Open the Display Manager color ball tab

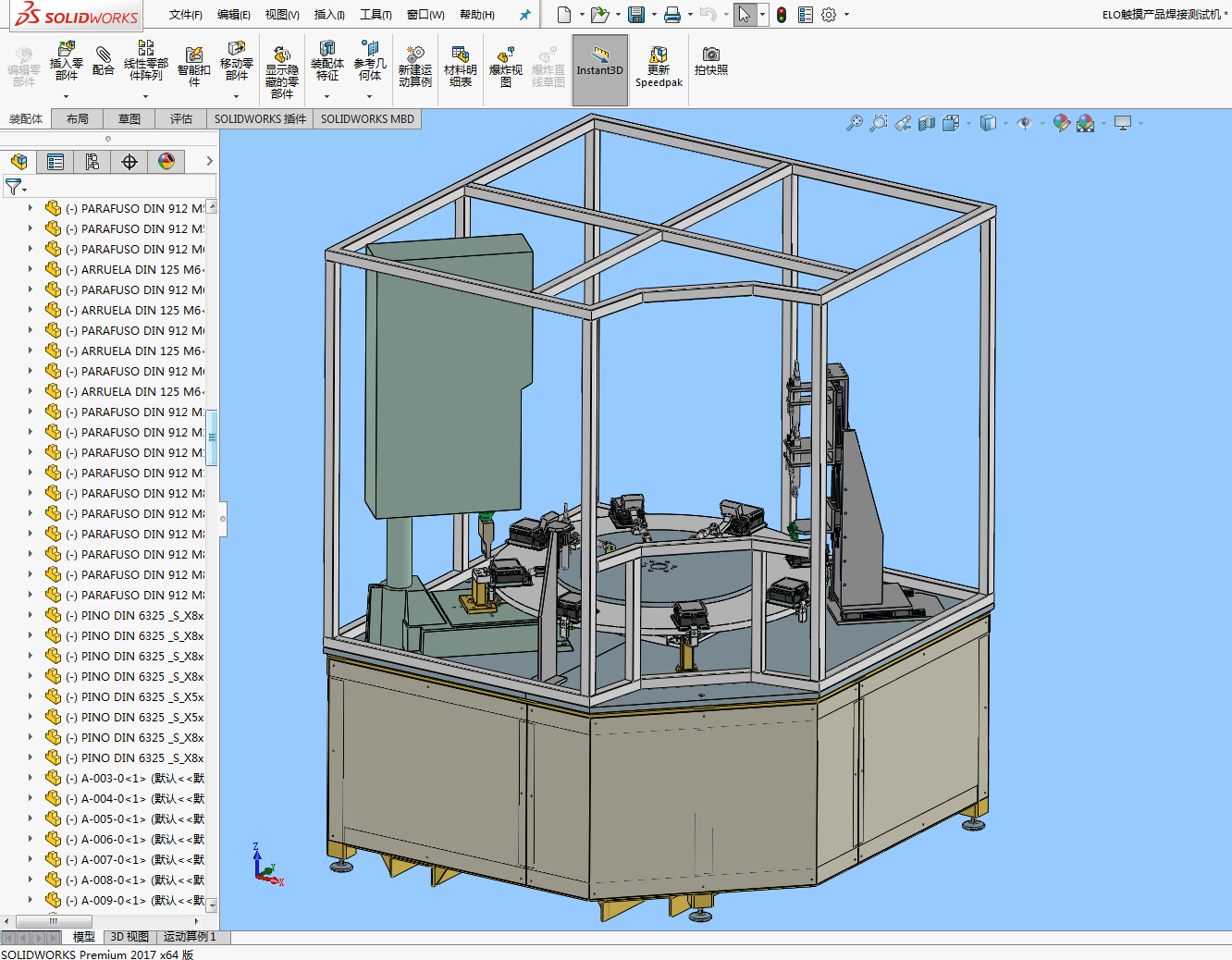tap(166, 162)
